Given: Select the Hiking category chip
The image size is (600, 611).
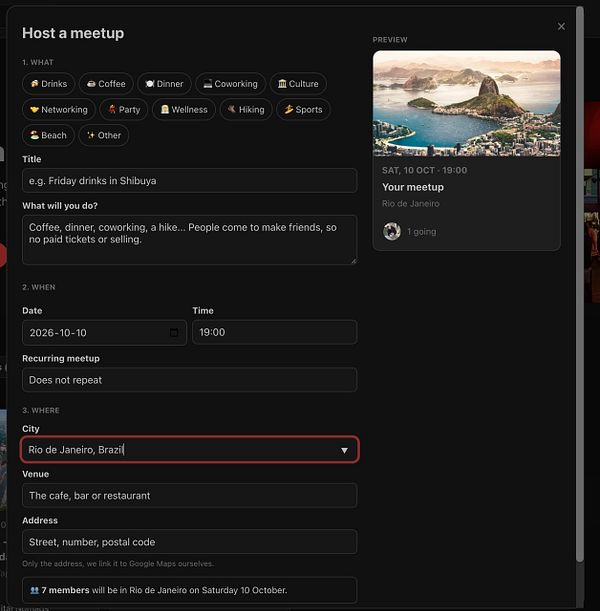Looking at the screenshot, I should coord(246,109).
